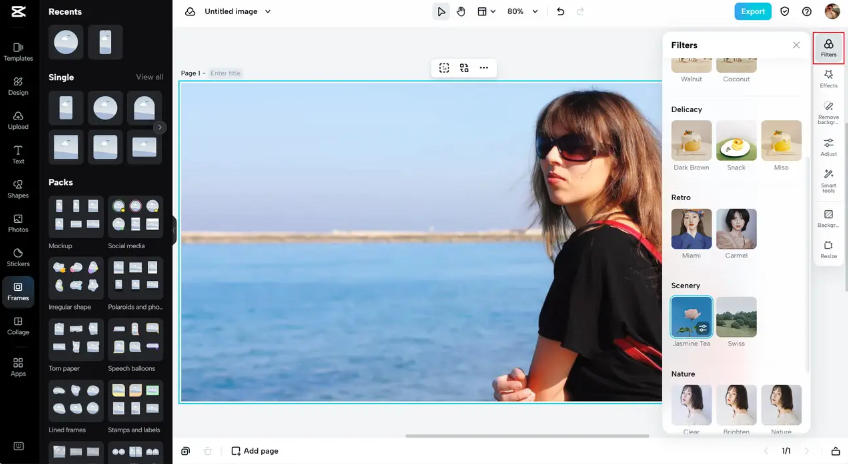Adjust the Jasmine Tea filter settings
848x464 pixels.
(703, 328)
